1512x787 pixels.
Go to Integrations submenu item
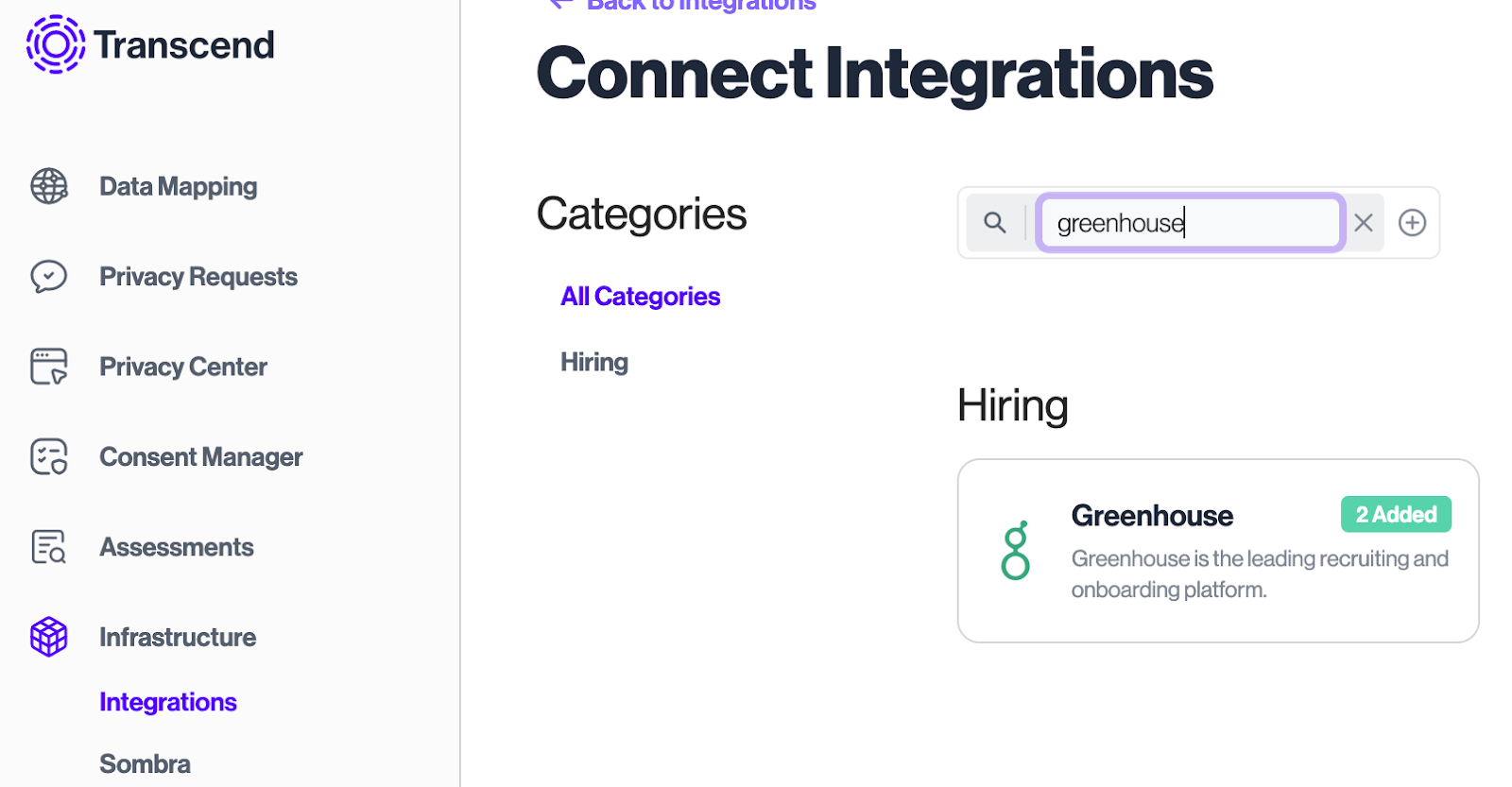(x=168, y=702)
